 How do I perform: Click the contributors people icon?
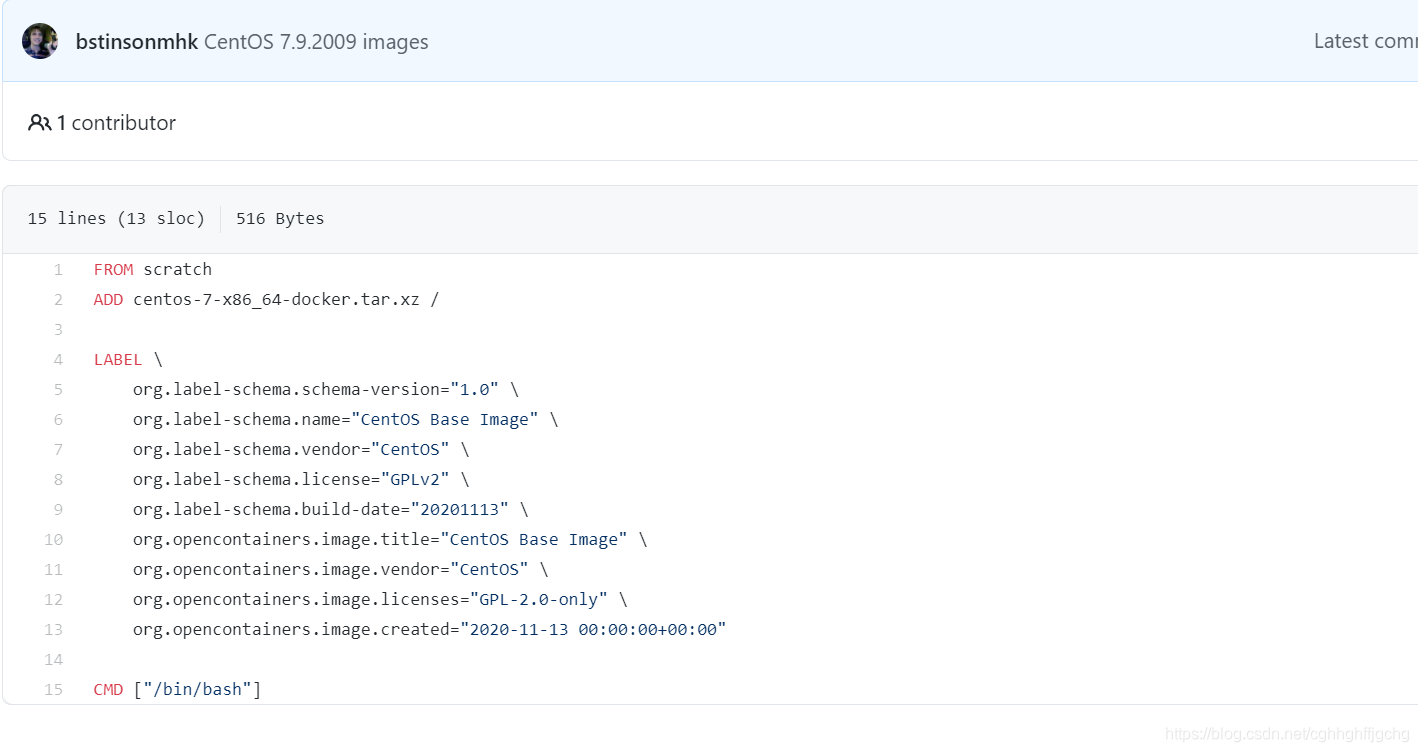[39, 123]
